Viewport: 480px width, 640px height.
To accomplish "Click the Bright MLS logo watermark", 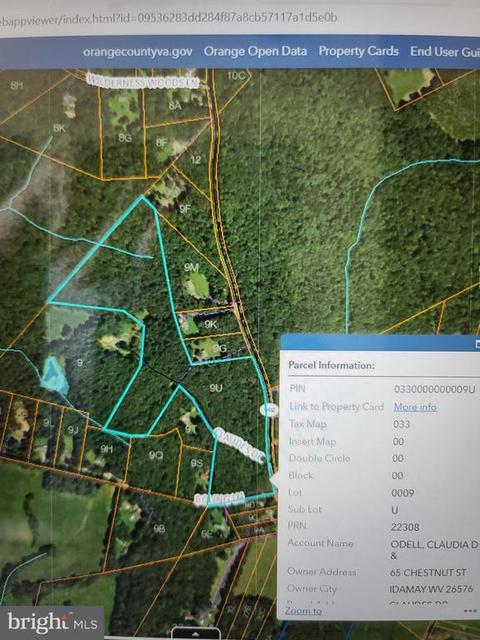I will click(x=52, y=622).
